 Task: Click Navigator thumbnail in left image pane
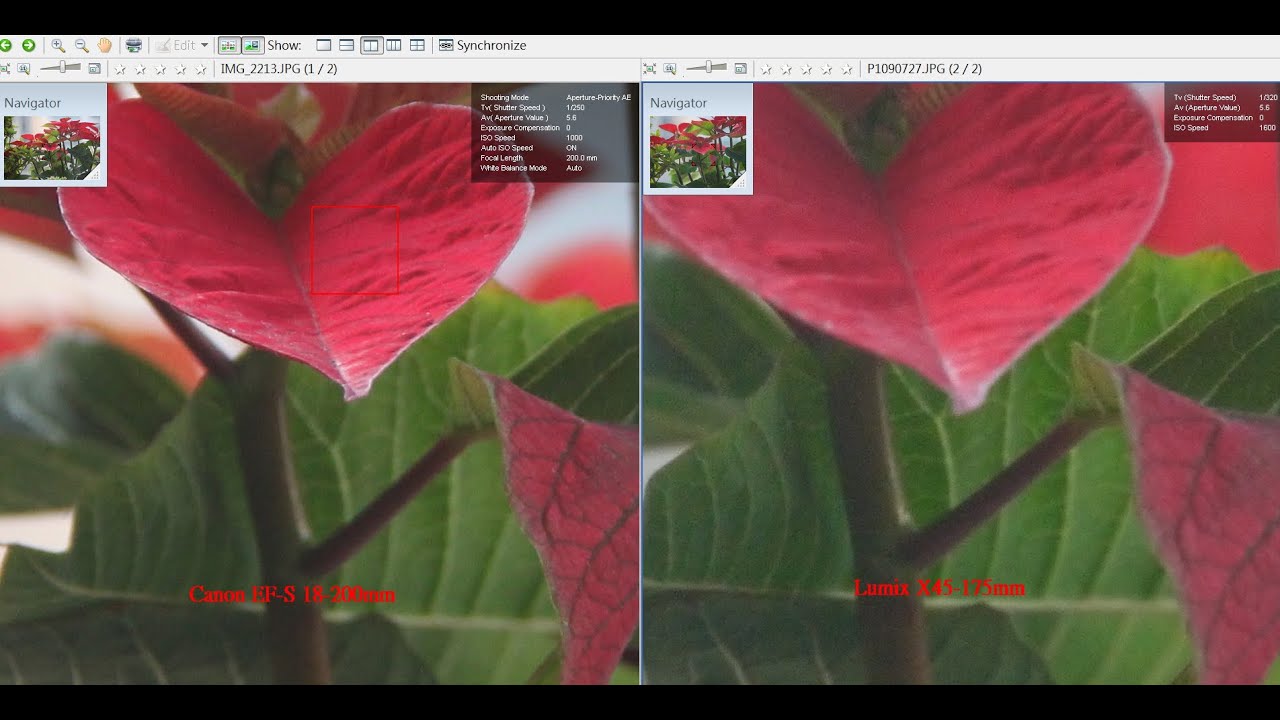pos(52,148)
